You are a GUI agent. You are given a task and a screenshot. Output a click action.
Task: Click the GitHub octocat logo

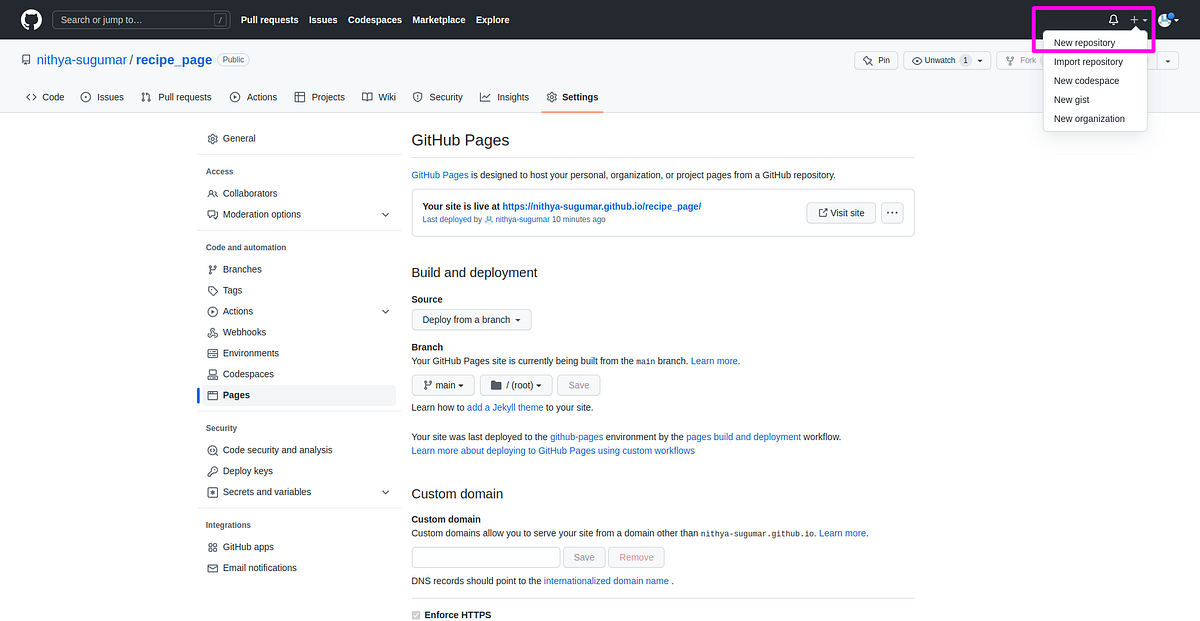[x=29, y=19]
